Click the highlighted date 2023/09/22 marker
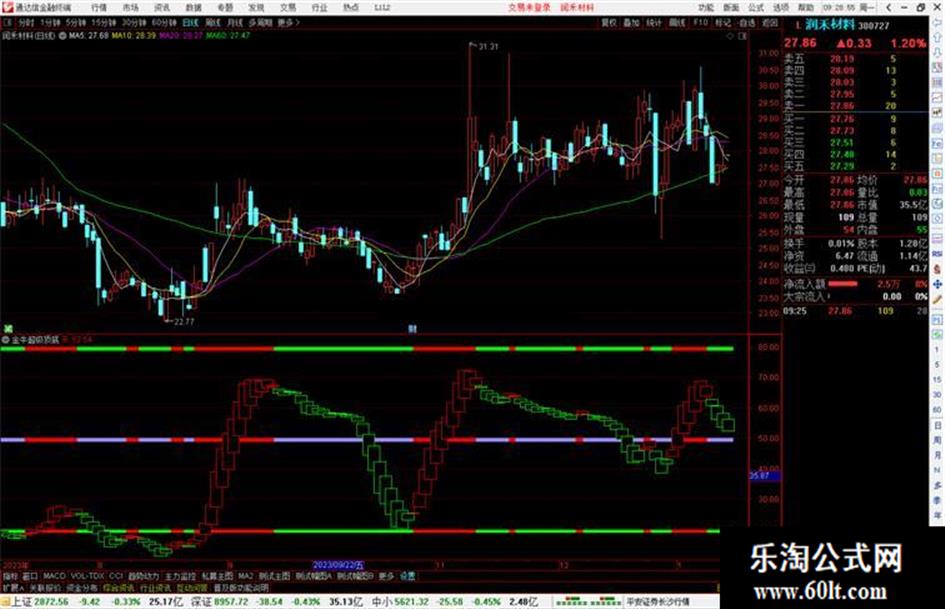945x609 pixels. click(x=338, y=566)
